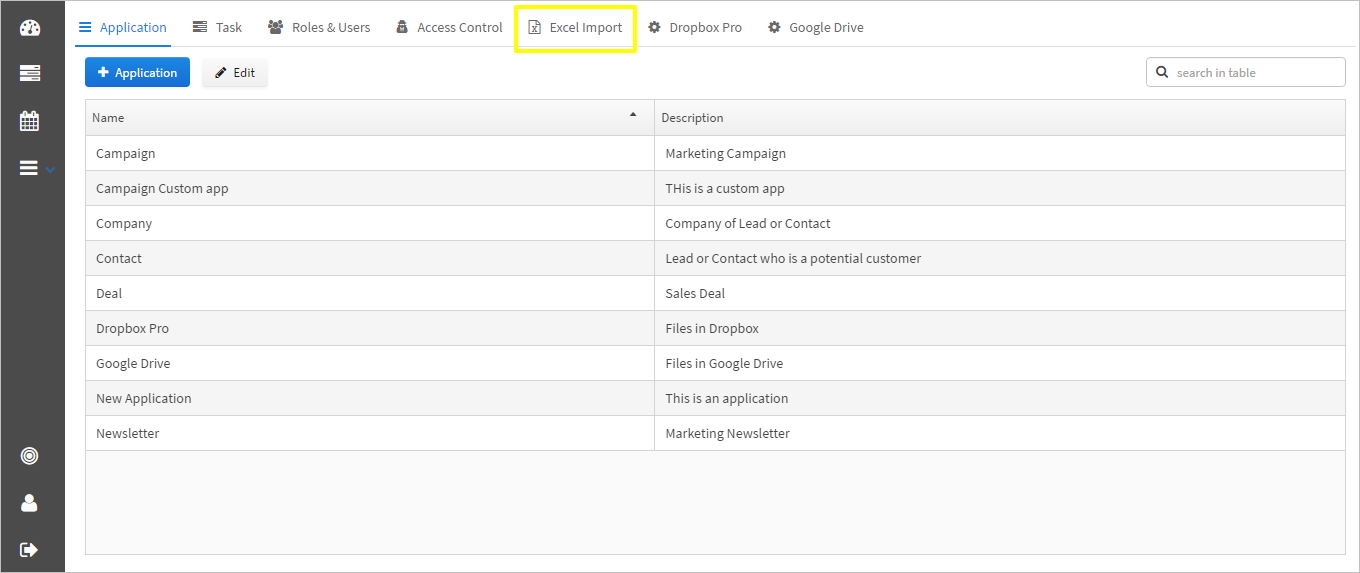Screen dimensions: 1360x573
Task: Select the Dropbox Pro tab
Action: click(x=695, y=27)
